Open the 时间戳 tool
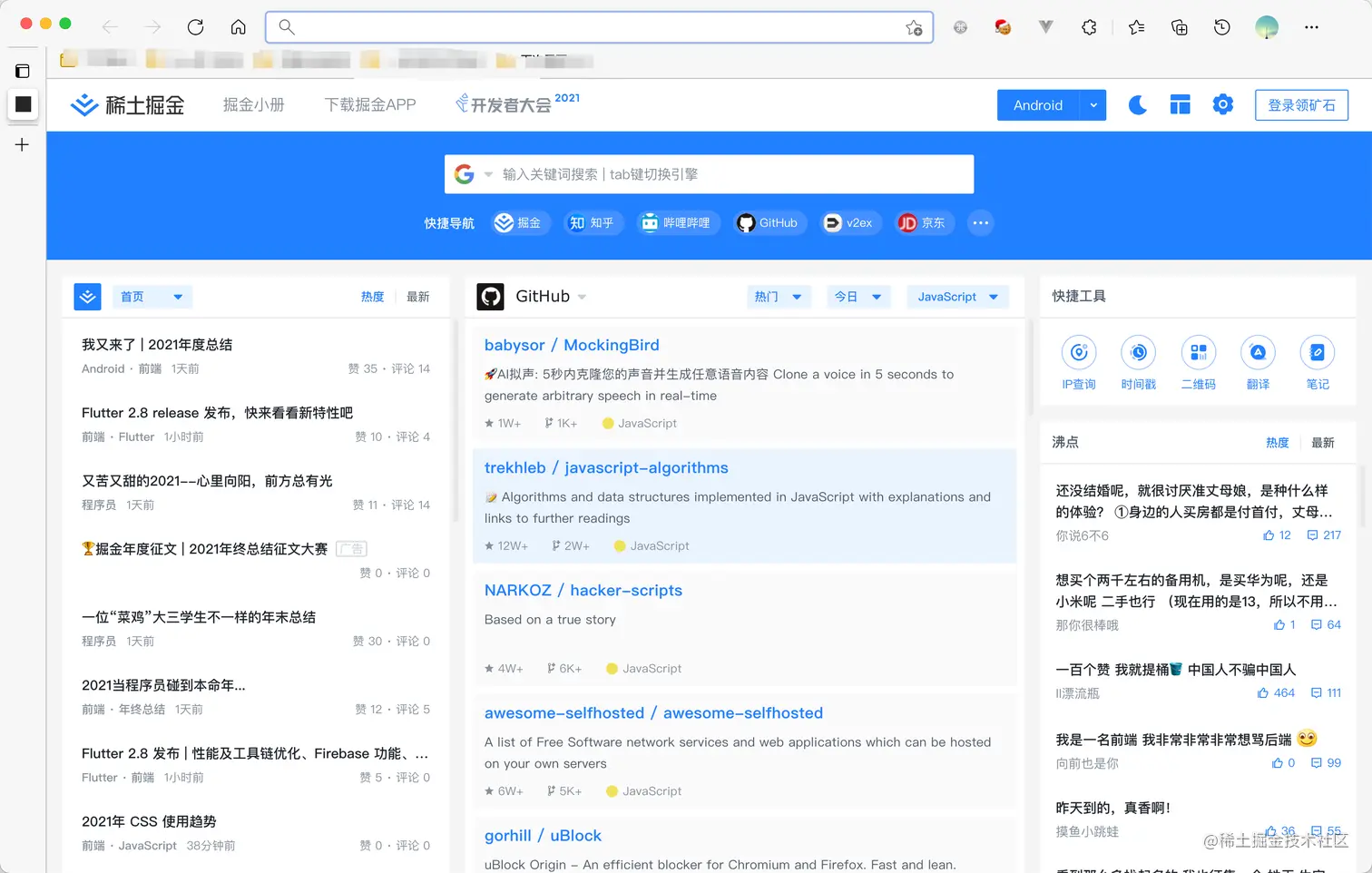Image resolution: width=1372 pixels, height=873 pixels. 1139,363
